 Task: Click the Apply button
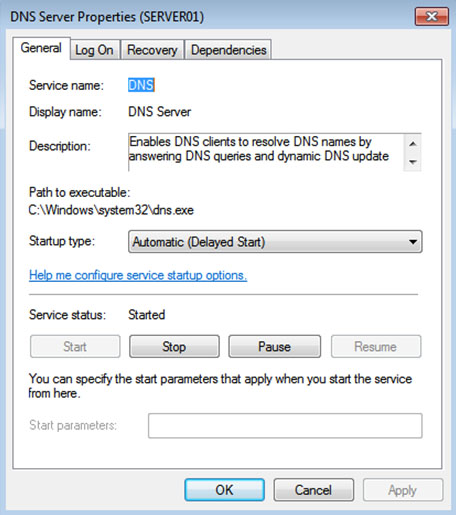coord(403,490)
